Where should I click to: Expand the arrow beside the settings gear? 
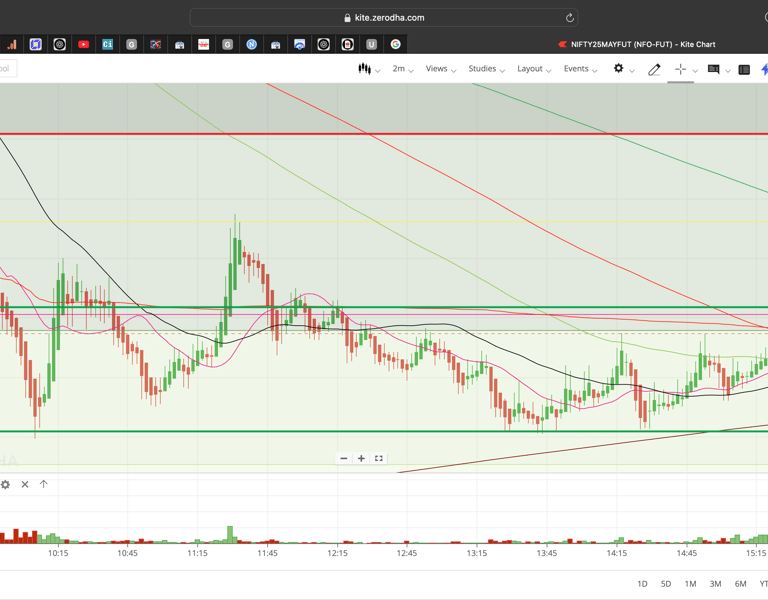point(632,71)
